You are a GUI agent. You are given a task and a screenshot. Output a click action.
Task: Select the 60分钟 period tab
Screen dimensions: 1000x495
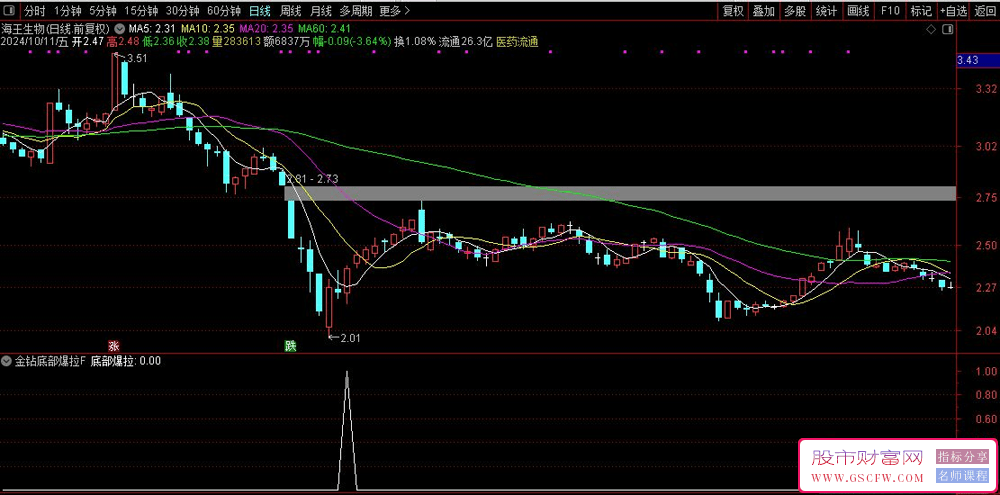(x=224, y=11)
